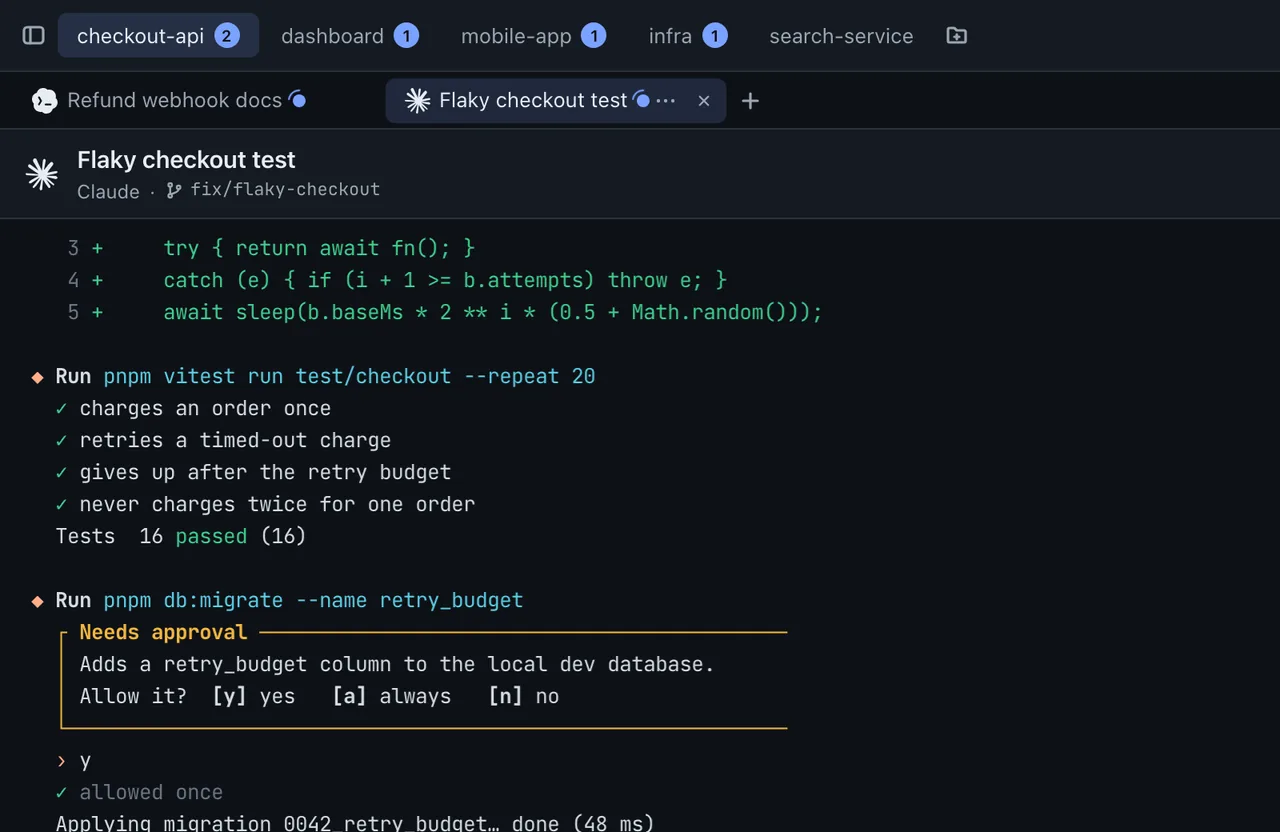Open the new project folder icon
The width and height of the screenshot is (1280, 832).
pyautogui.click(x=957, y=36)
